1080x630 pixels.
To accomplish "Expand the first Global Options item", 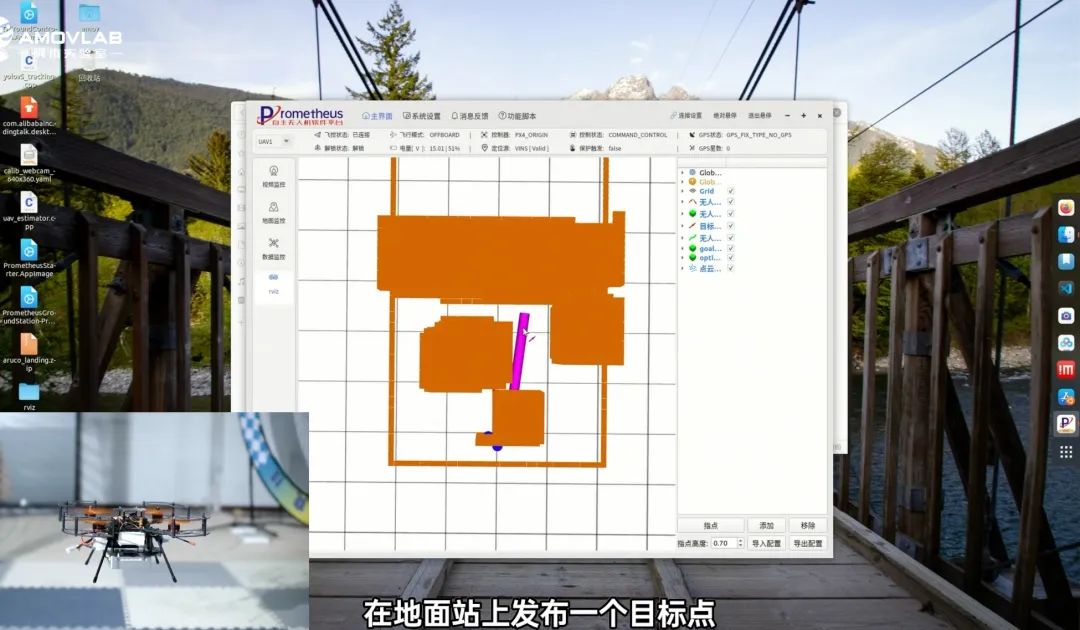I will pyautogui.click(x=682, y=173).
